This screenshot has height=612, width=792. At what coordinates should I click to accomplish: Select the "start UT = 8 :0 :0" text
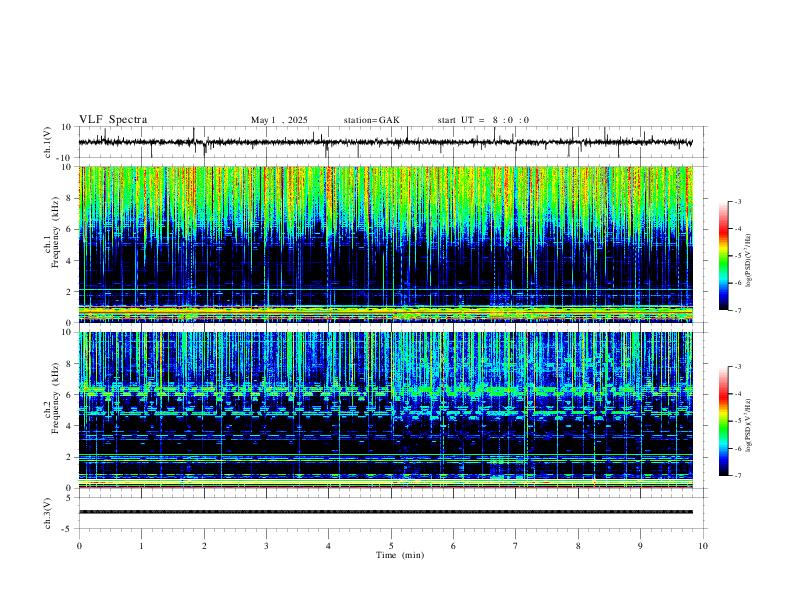click(x=483, y=120)
